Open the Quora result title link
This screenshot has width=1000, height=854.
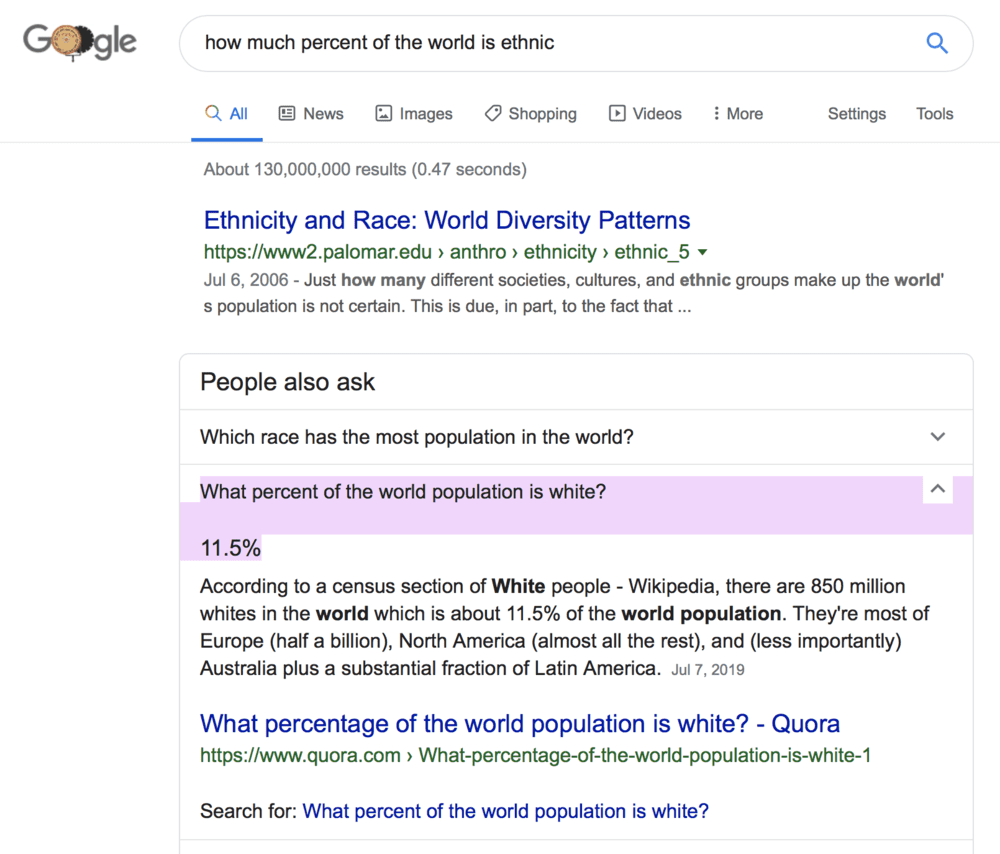pos(520,724)
